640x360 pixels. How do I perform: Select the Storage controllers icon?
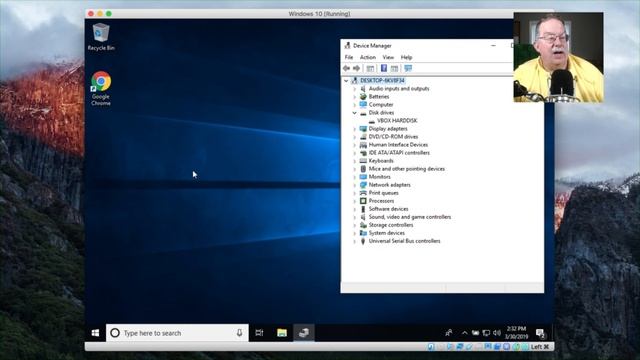[363, 225]
